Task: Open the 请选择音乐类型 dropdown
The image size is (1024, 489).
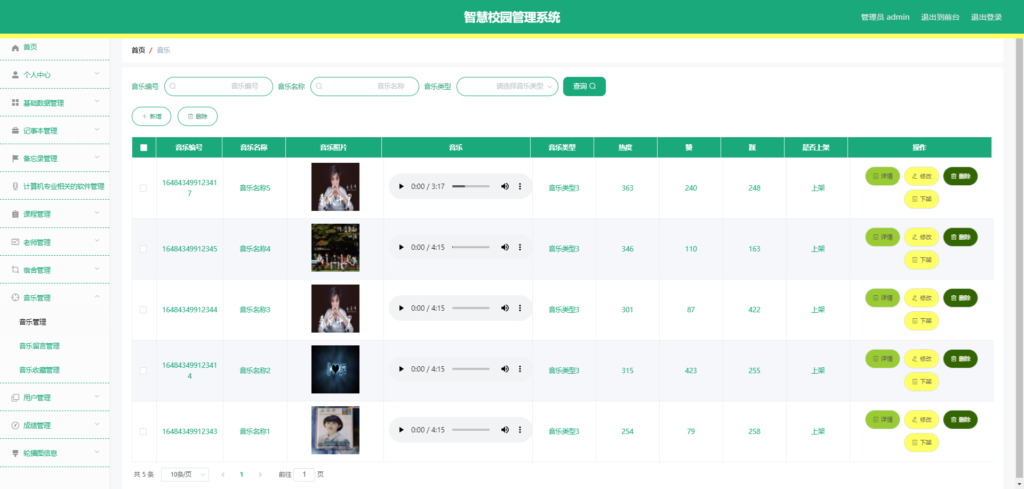Action: coord(507,86)
